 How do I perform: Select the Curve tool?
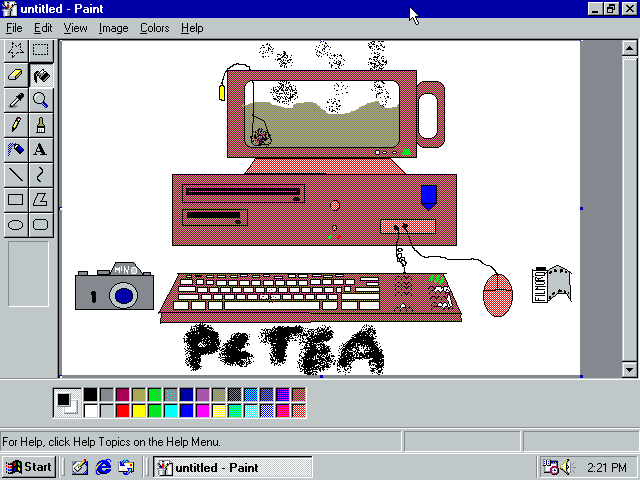click(x=41, y=175)
